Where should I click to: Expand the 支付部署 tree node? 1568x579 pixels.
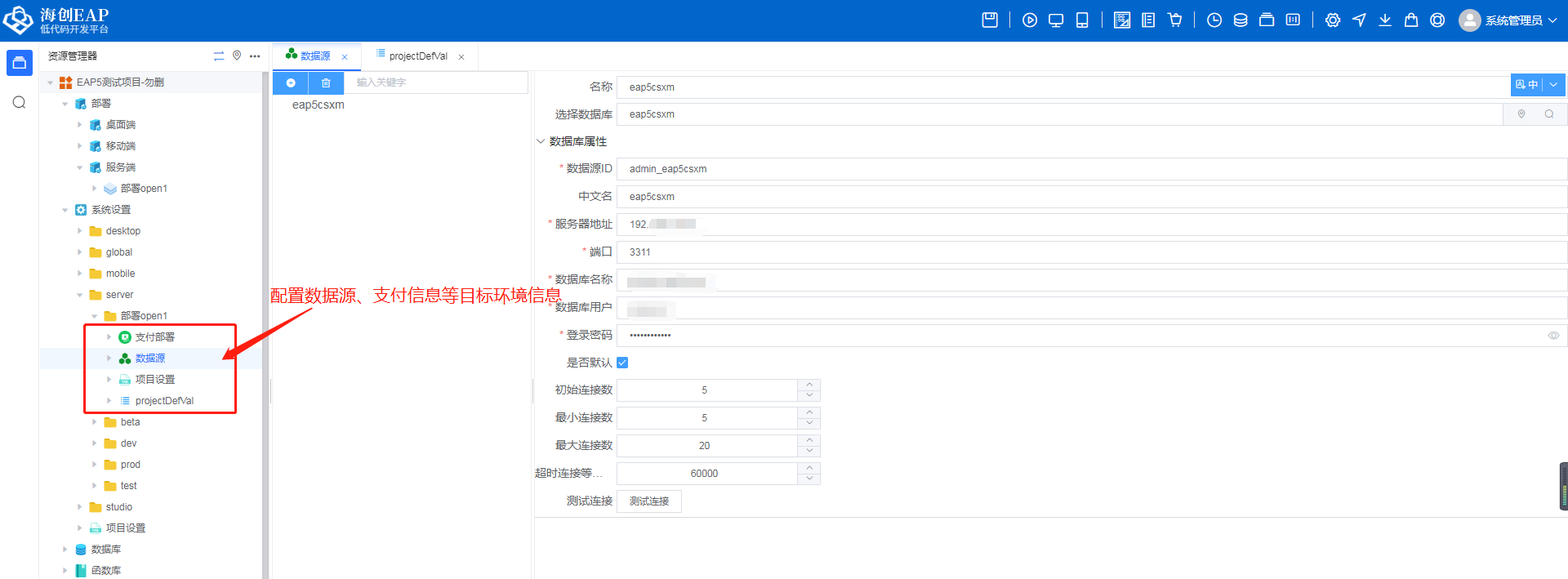coord(109,337)
